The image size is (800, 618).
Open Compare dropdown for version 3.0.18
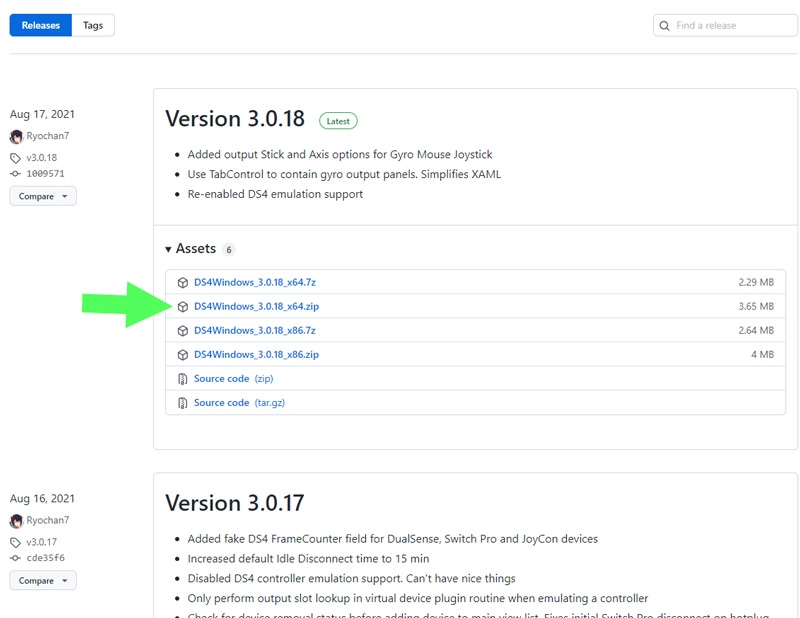[x=43, y=196]
